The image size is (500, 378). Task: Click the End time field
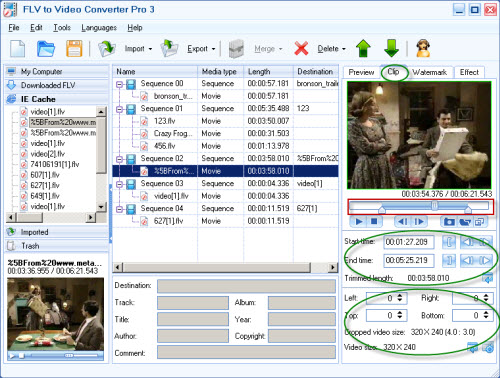click(409, 260)
